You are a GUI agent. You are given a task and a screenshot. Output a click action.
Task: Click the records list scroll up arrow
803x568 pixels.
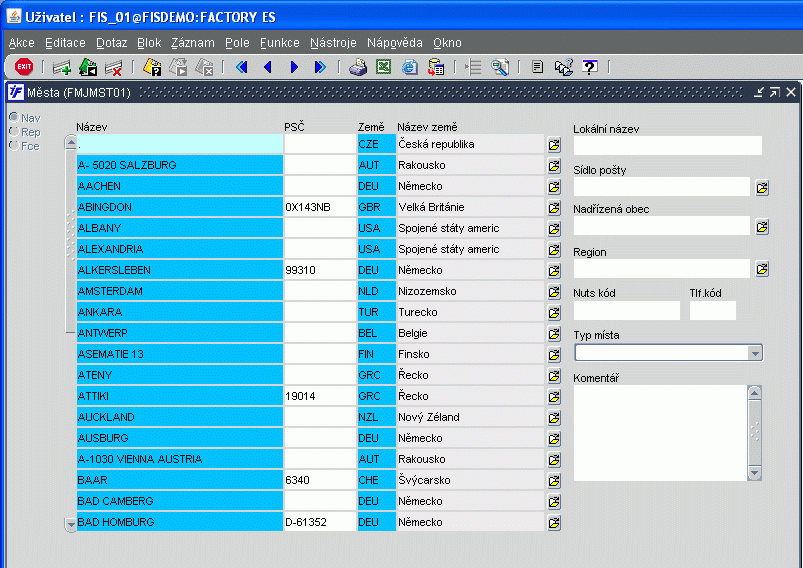tap(71, 143)
